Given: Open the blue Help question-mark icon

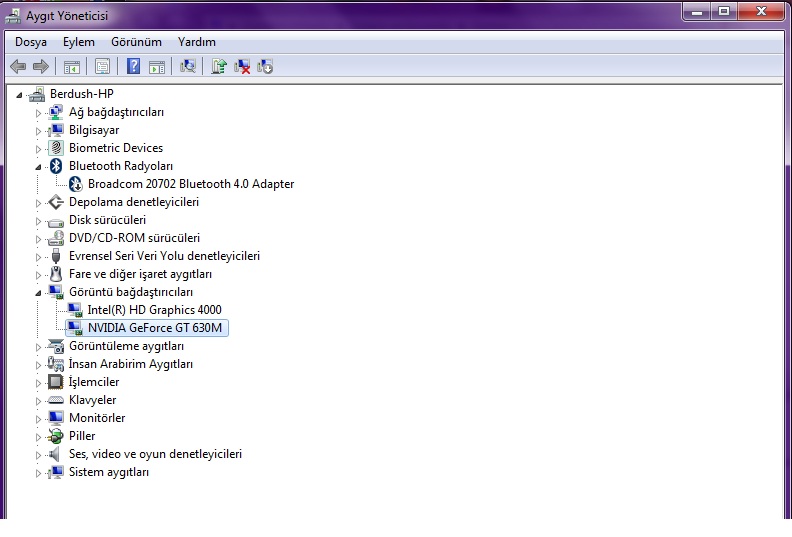Looking at the screenshot, I should [x=133, y=66].
